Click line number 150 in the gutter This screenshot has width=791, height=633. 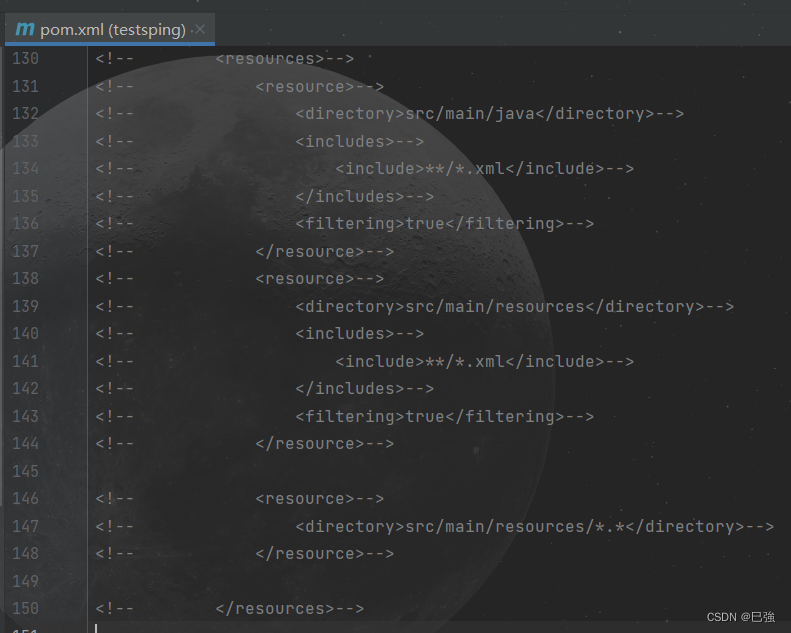[x=25, y=608]
